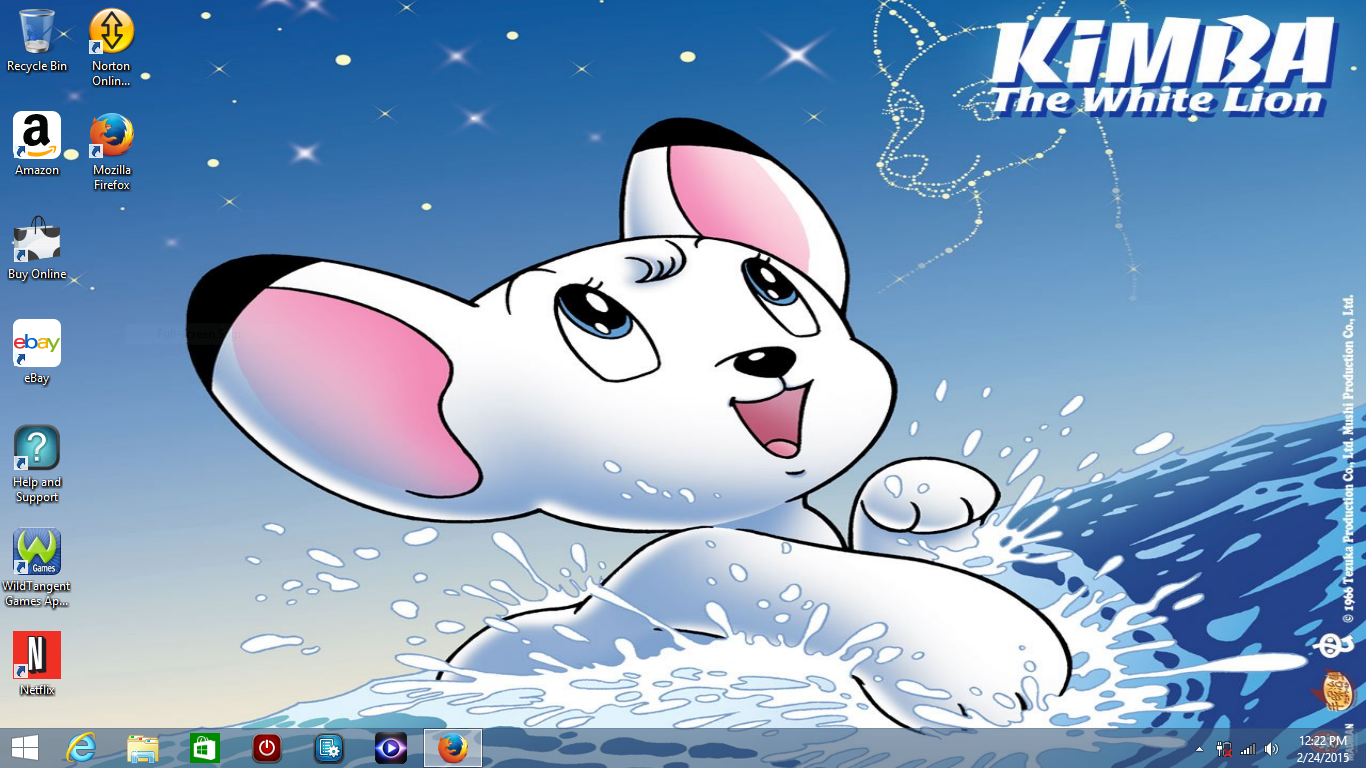
Task: Switch to the active Firefox taskbar window
Action: [x=453, y=748]
